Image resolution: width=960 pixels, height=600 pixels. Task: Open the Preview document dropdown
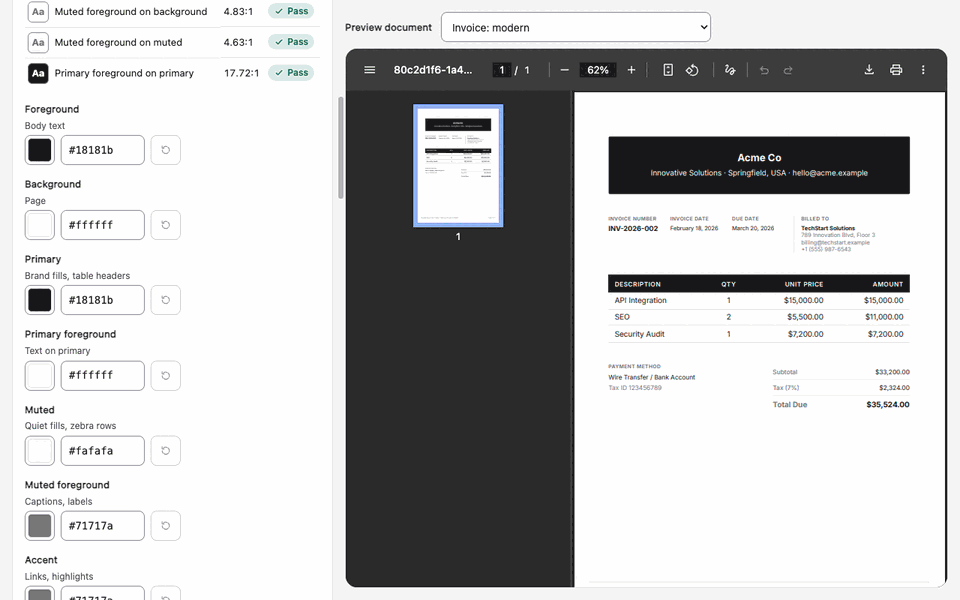(x=576, y=28)
